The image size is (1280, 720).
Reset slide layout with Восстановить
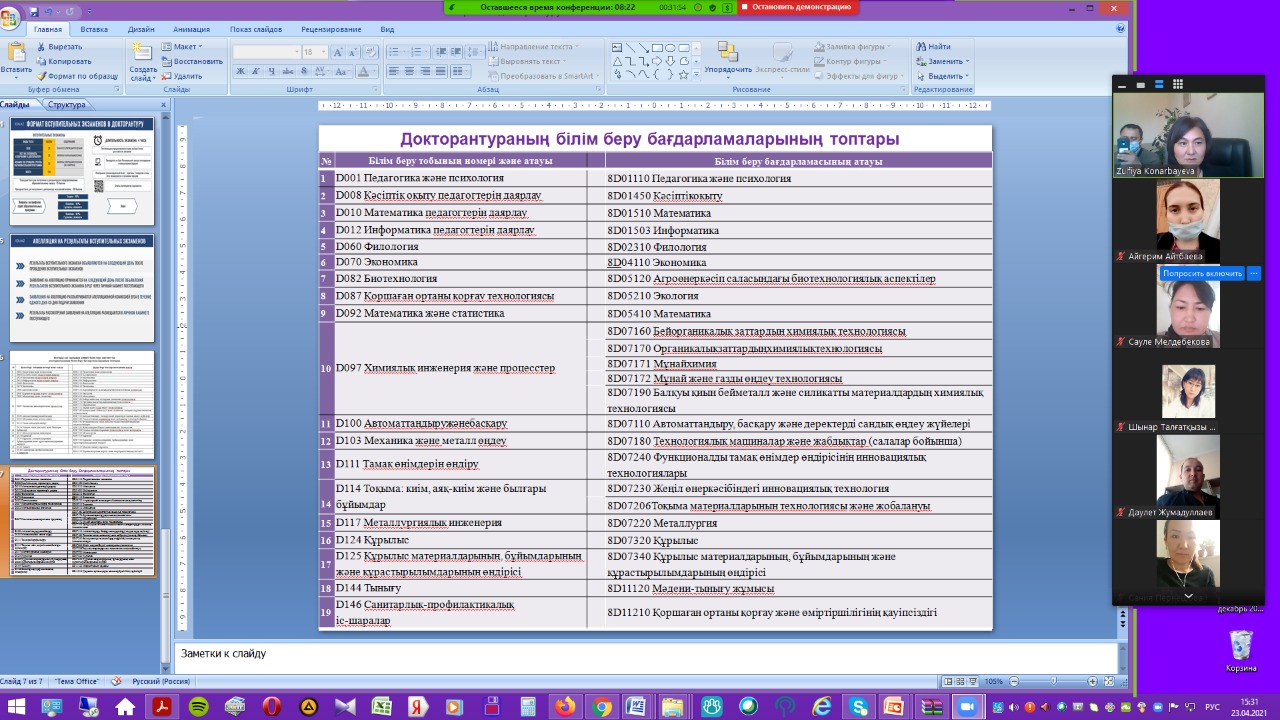pyautogui.click(x=192, y=61)
